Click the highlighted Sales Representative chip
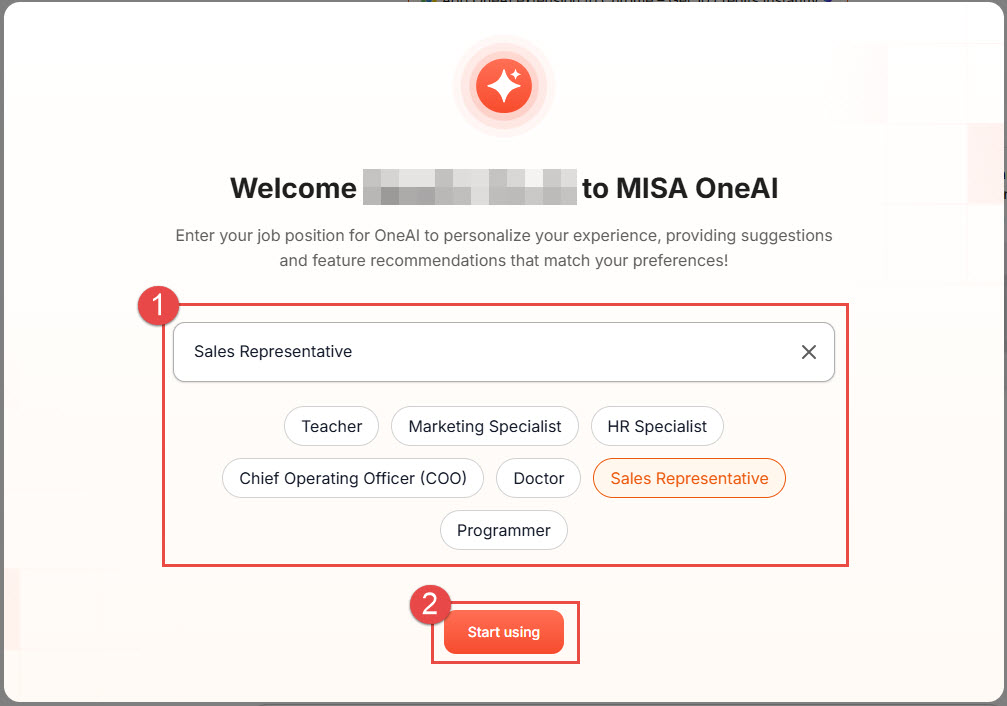The image size is (1007, 706). coord(689,478)
